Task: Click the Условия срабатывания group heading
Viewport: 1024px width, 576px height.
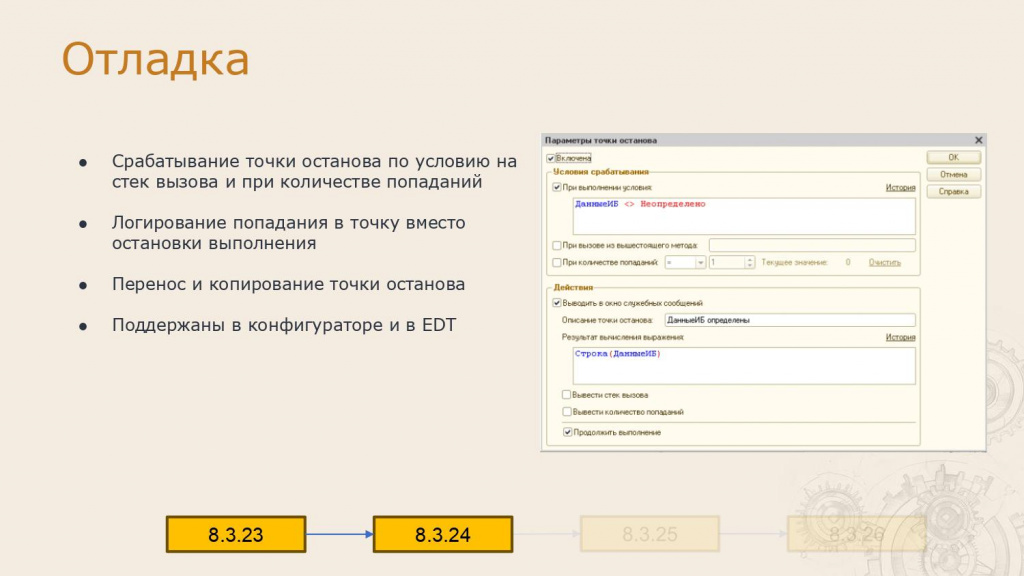Action: click(x=601, y=172)
